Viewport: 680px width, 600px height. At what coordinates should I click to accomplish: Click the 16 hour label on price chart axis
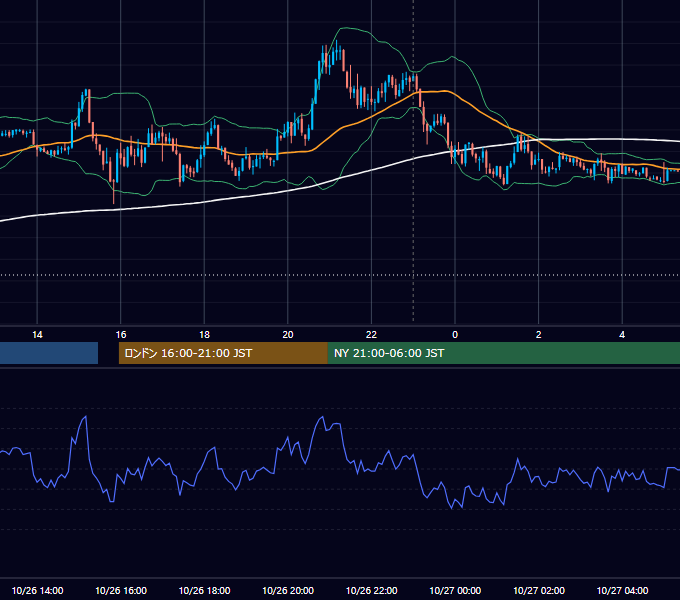click(x=121, y=335)
